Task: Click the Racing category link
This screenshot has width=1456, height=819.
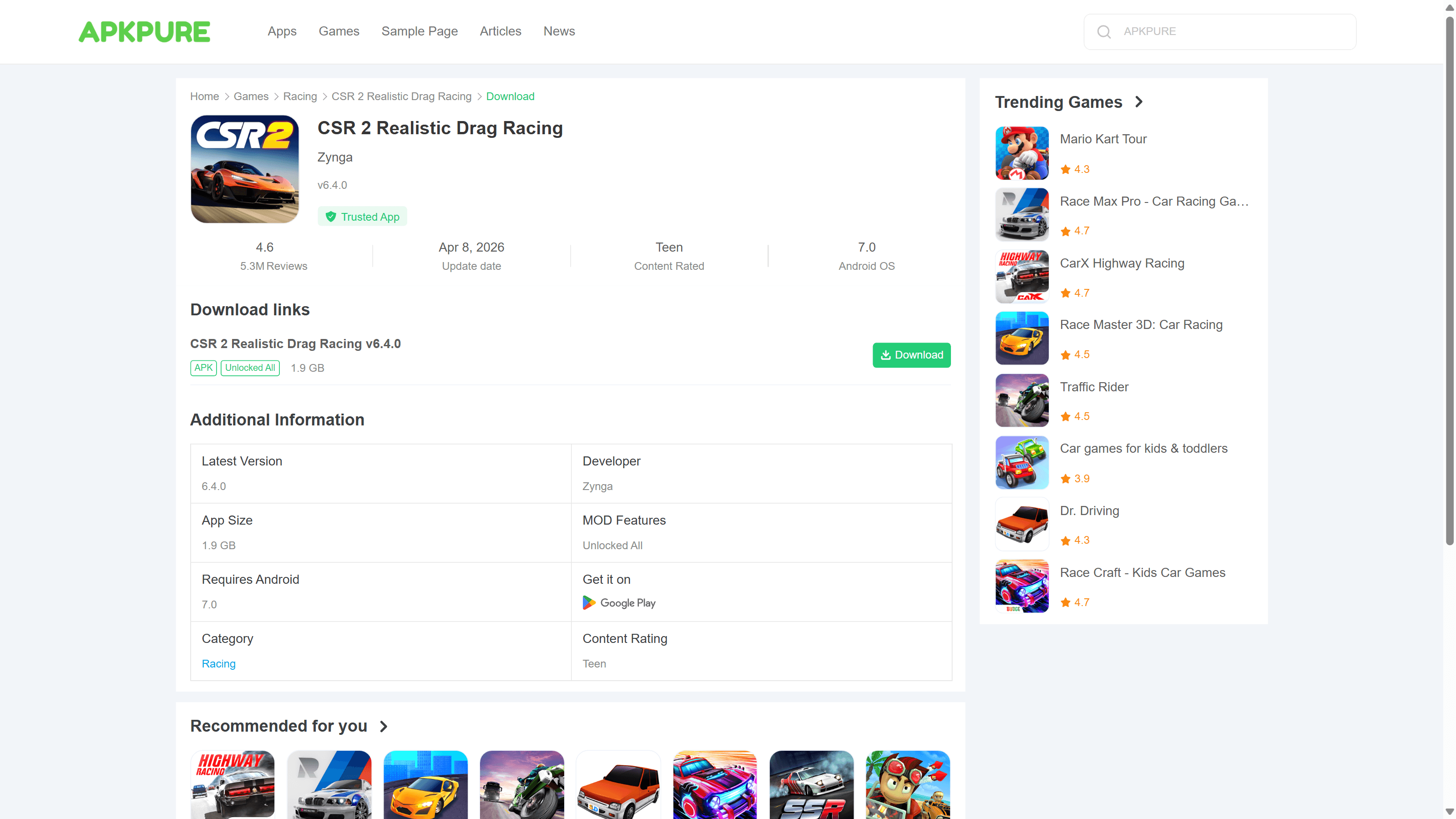Action: click(x=218, y=663)
